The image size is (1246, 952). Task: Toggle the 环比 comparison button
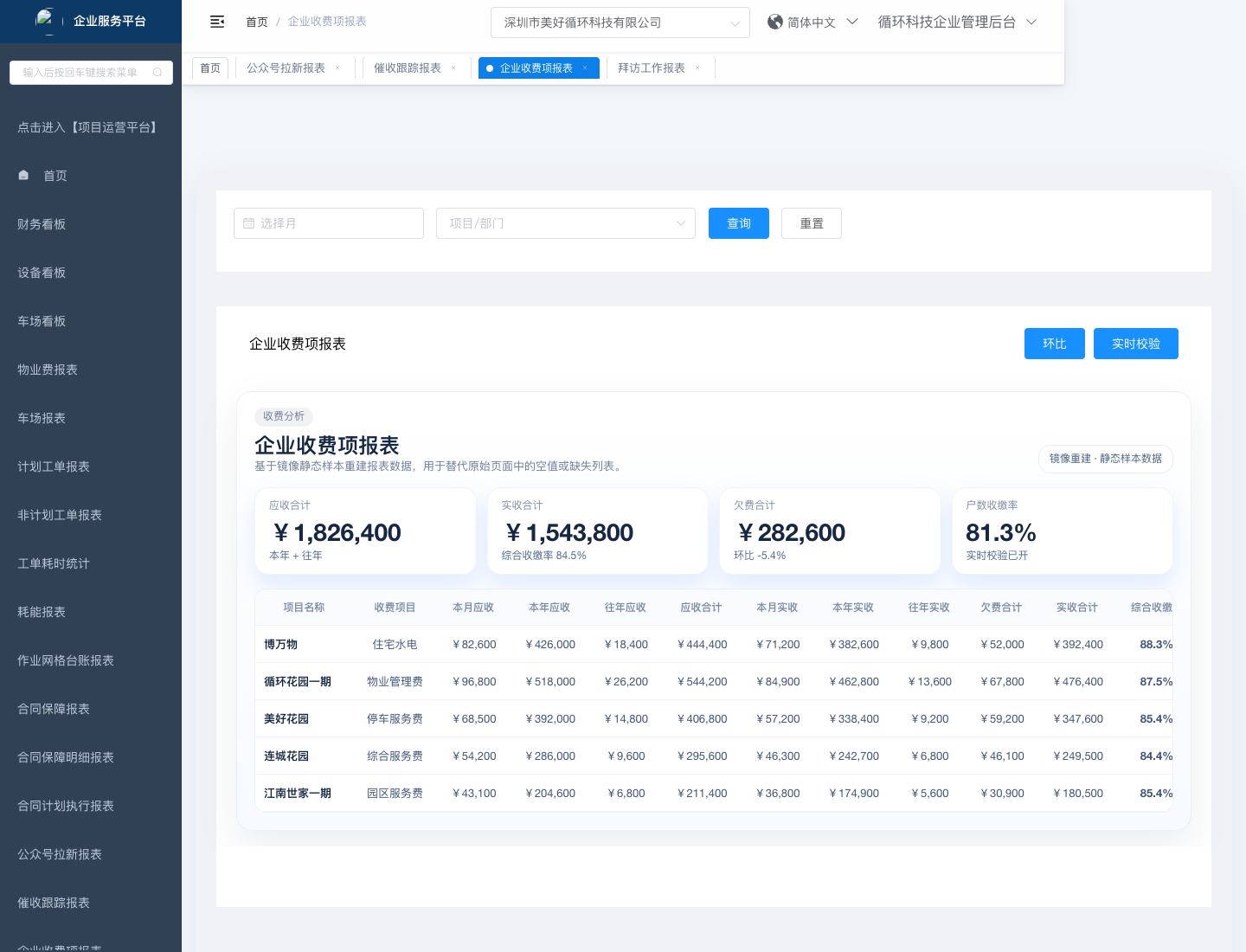1054,344
